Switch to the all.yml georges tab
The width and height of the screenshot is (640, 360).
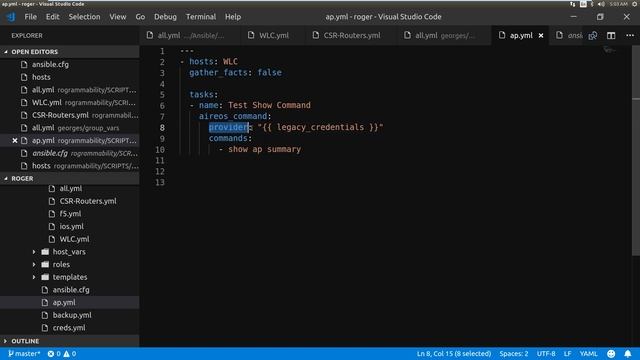[444, 36]
